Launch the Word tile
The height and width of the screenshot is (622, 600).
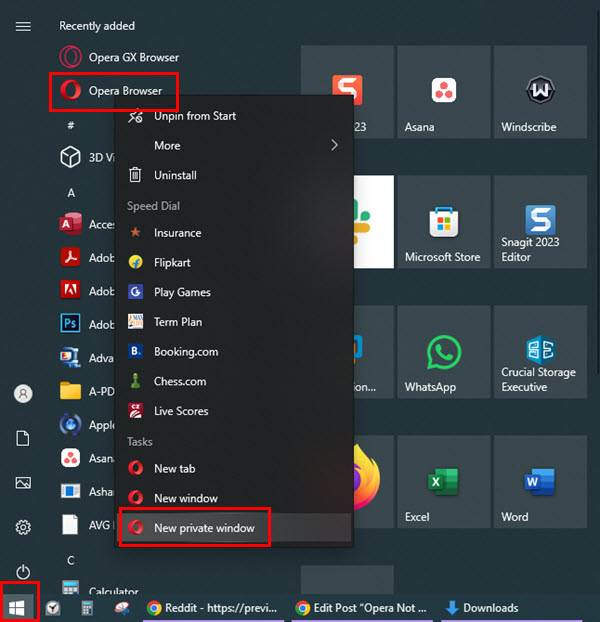click(x=540, y=482)
